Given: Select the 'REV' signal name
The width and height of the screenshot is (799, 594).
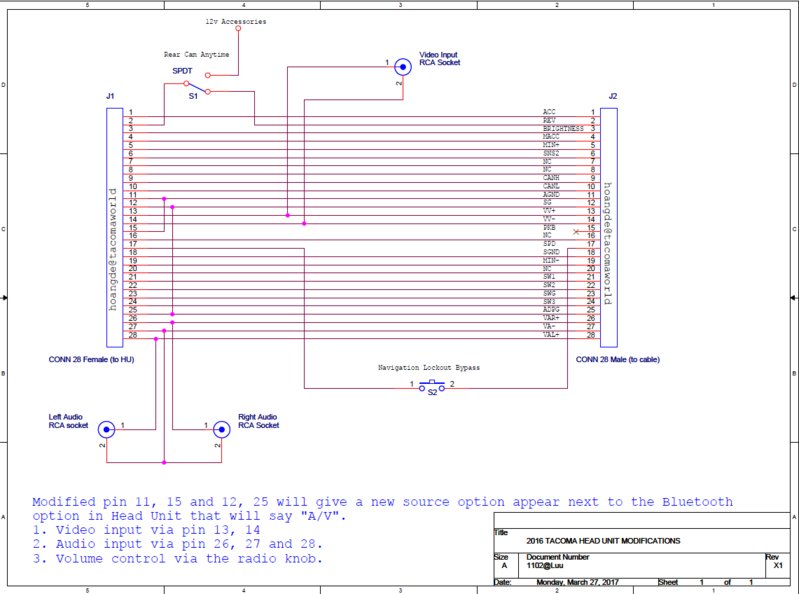Looking at the screenshot, I should click(549, 120).
